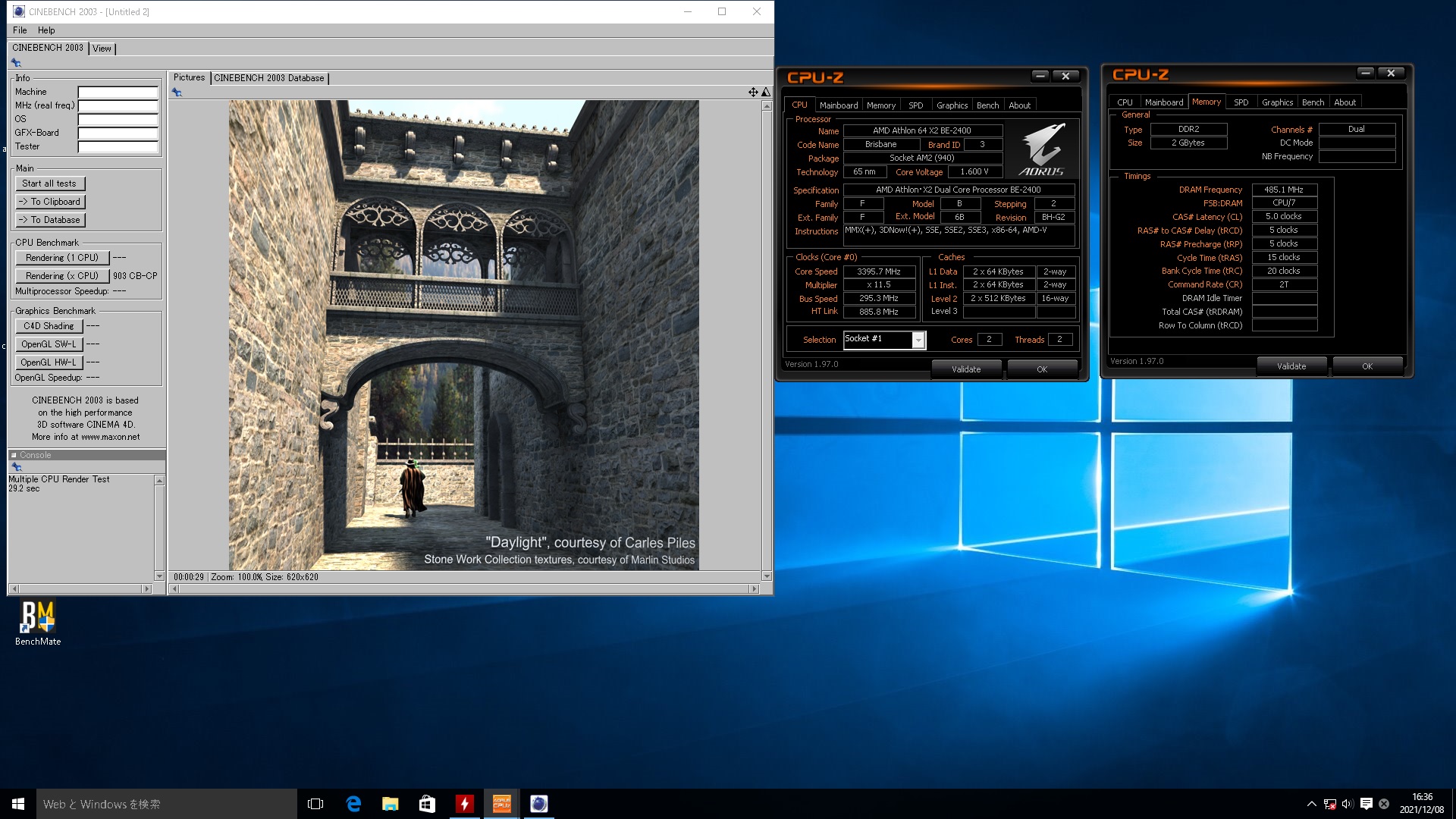Screen dimensions: 1456x819
Task: Click the pin icon in Pictures panel
Action: click(177, 93)
